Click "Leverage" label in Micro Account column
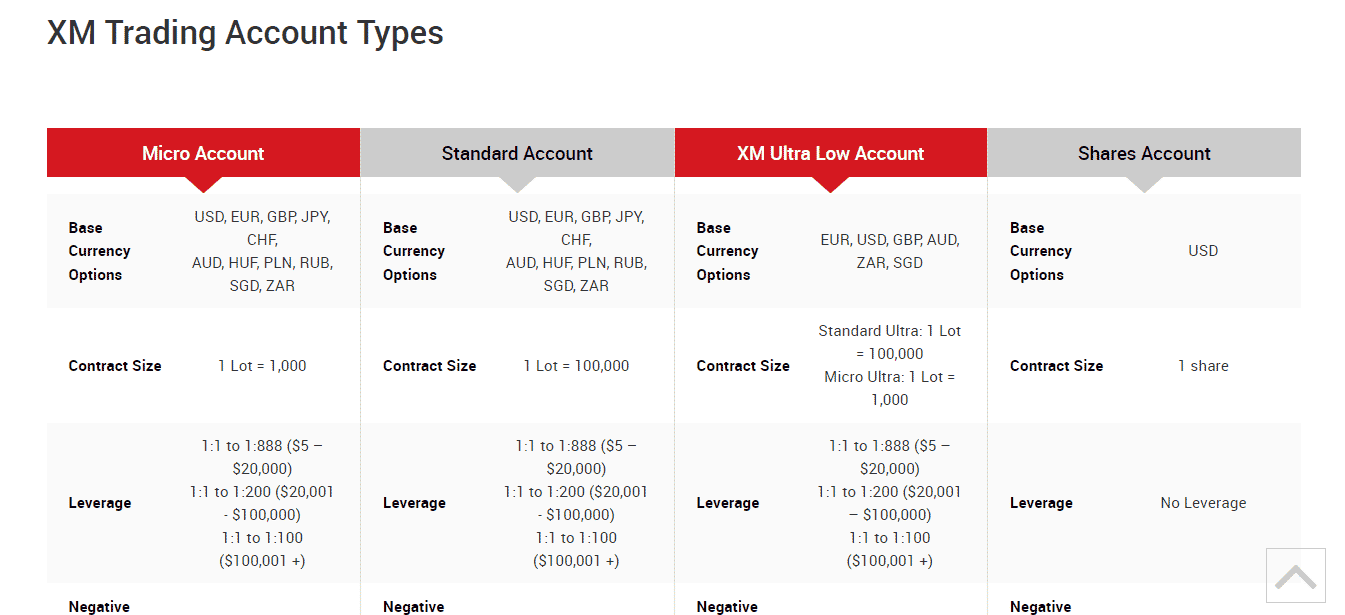The image size is (1345, 615). [x=100, y=503]
